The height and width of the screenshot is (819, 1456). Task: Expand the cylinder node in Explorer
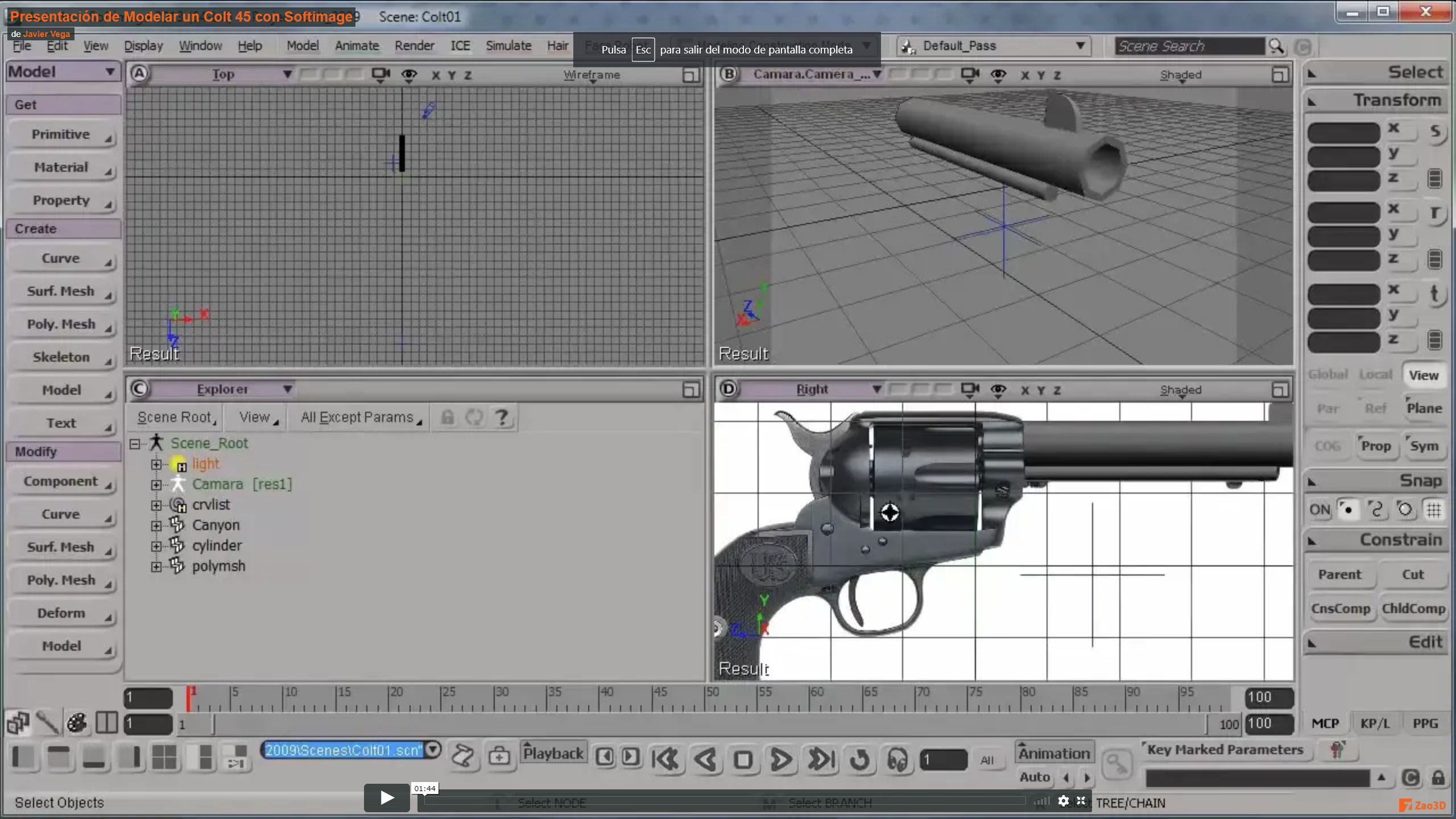pyautogui.click(x=156, y=547)
